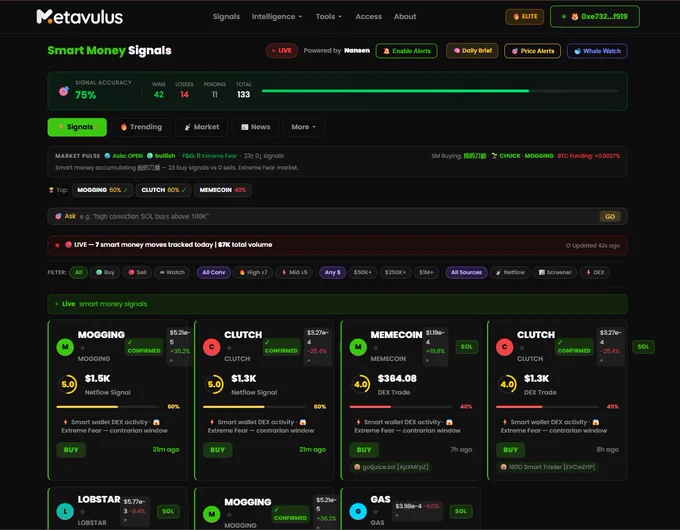Click BUY on the MEMECOIN card
This screenshot has height=530, width=680.
(364, 450)
